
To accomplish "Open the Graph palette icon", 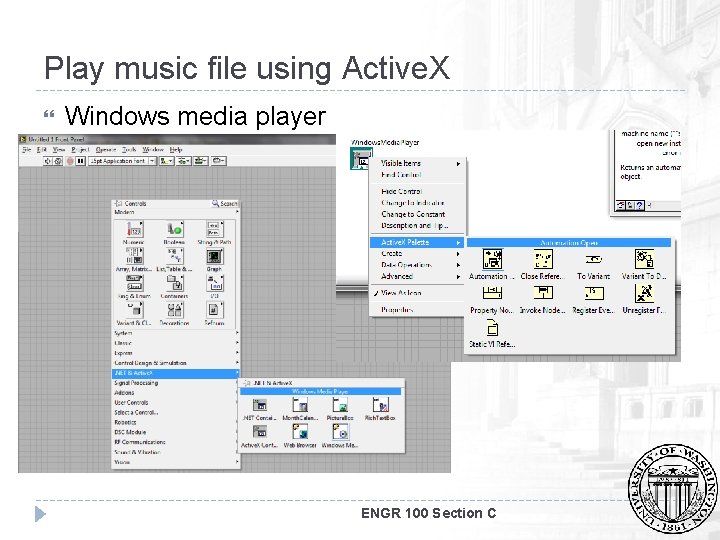I will 214,256.
